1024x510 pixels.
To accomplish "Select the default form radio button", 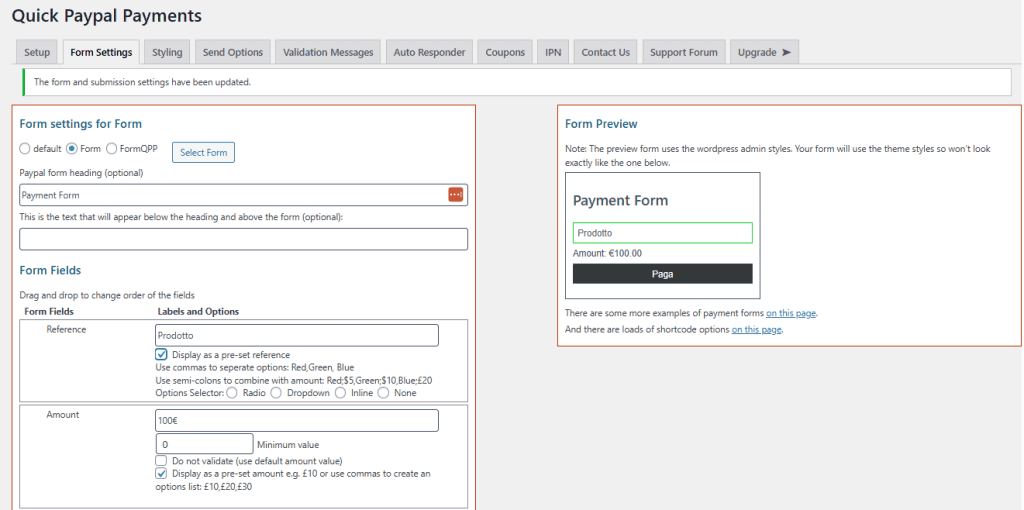I will click(x=25, y=148).
